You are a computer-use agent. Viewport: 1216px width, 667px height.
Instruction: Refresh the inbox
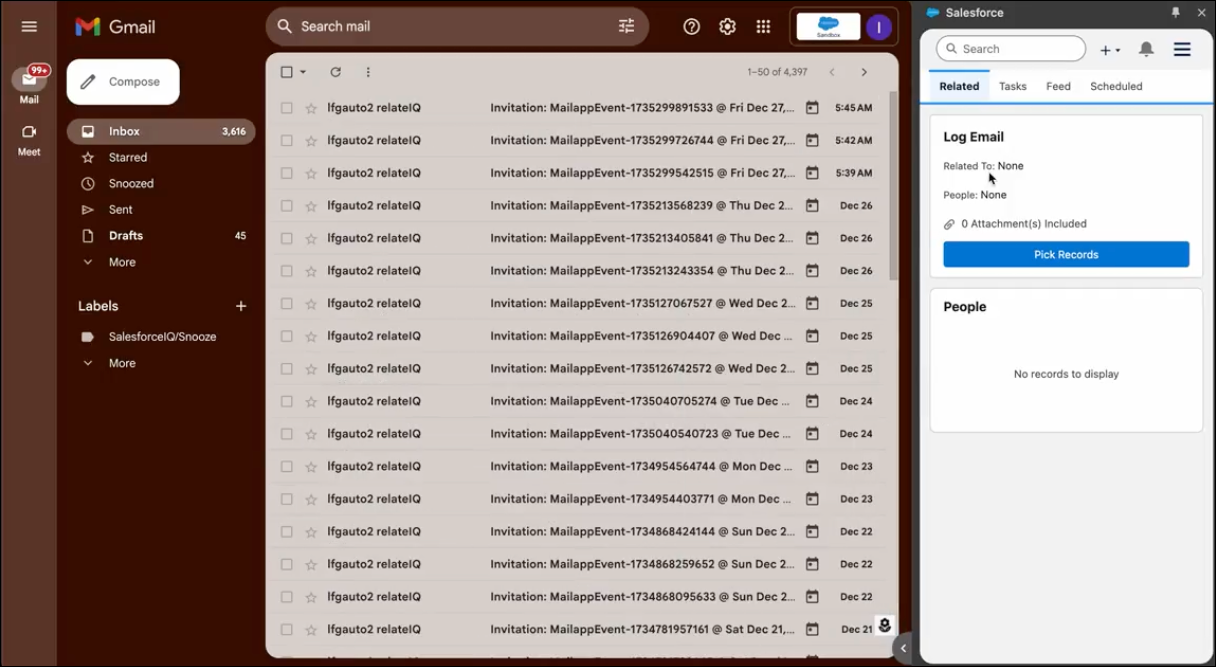tap(335, 72)
